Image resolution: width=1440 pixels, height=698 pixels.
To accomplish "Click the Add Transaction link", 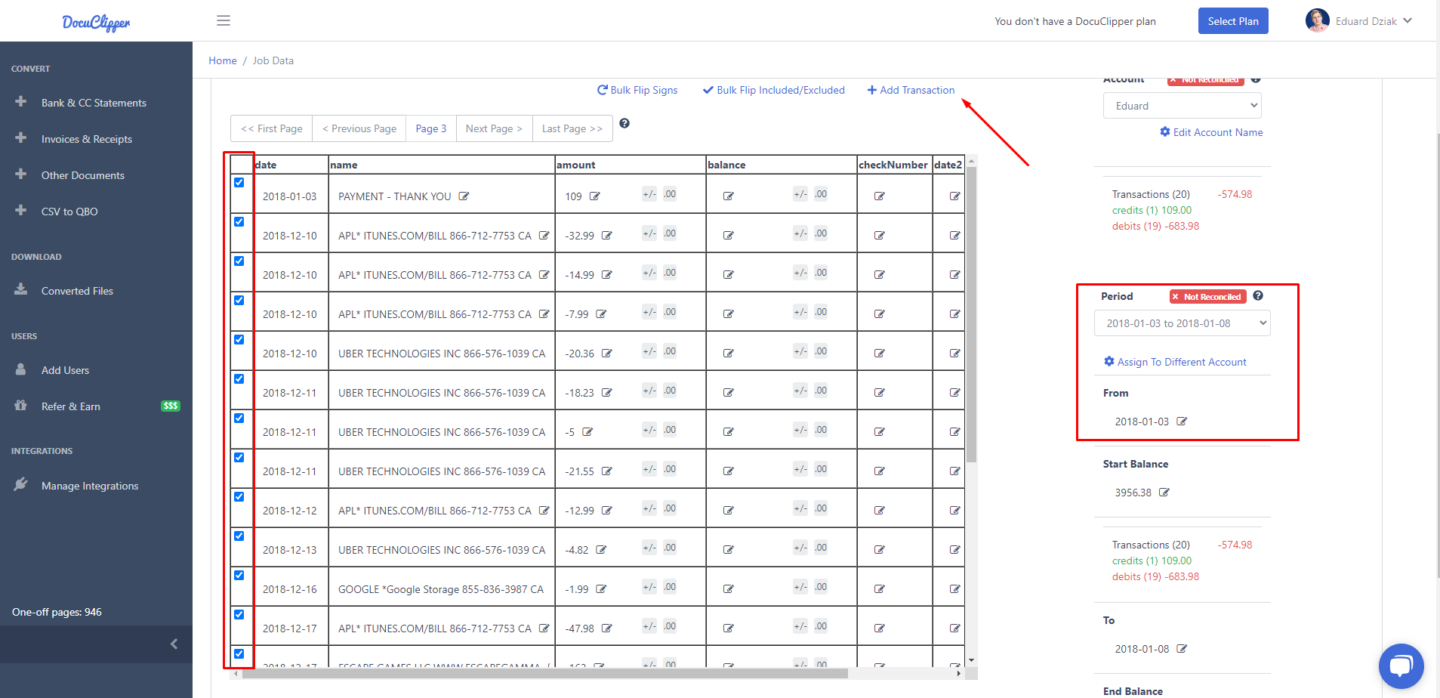I will (x=910, y=90).
